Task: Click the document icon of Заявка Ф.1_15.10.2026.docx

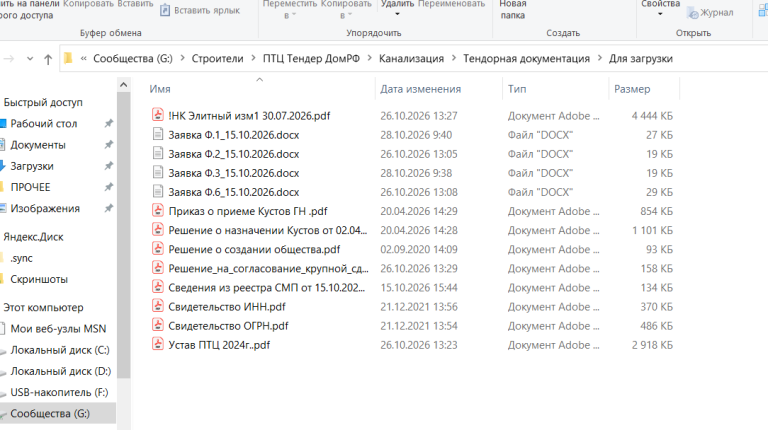Action: point(158,134)
